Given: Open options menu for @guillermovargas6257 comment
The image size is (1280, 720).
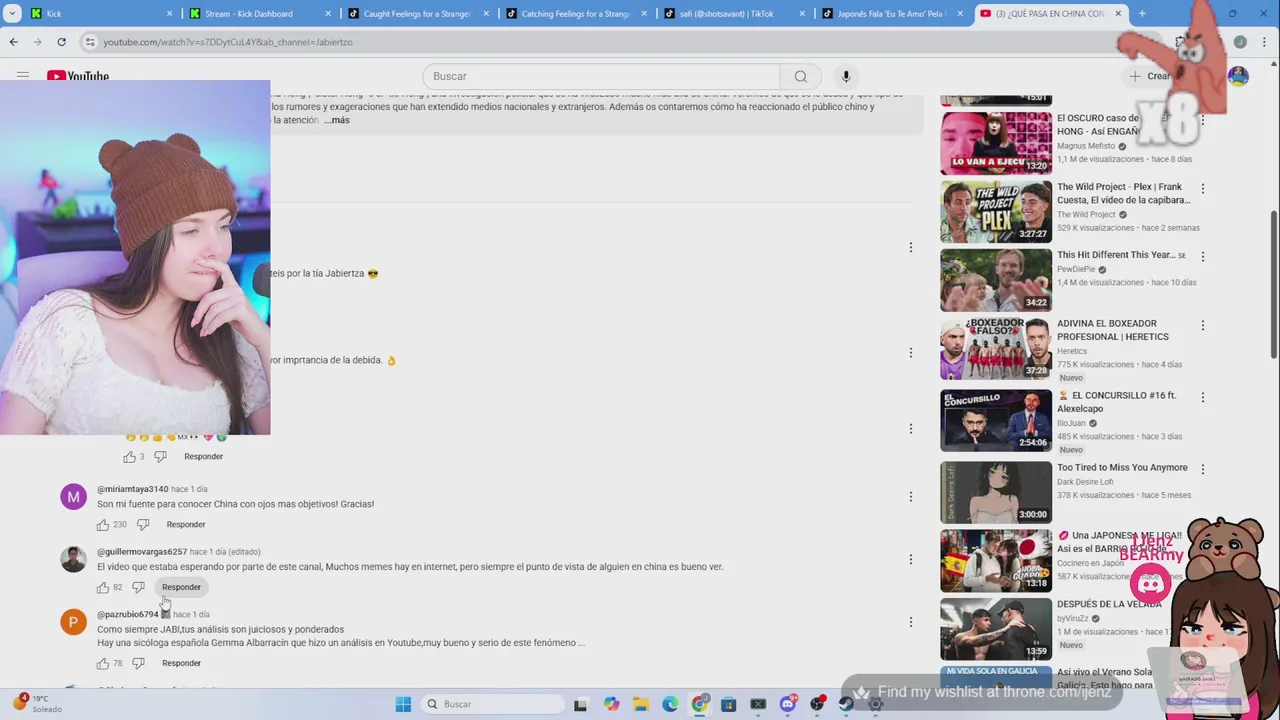Looking at the screenshot, I should 910,560.
